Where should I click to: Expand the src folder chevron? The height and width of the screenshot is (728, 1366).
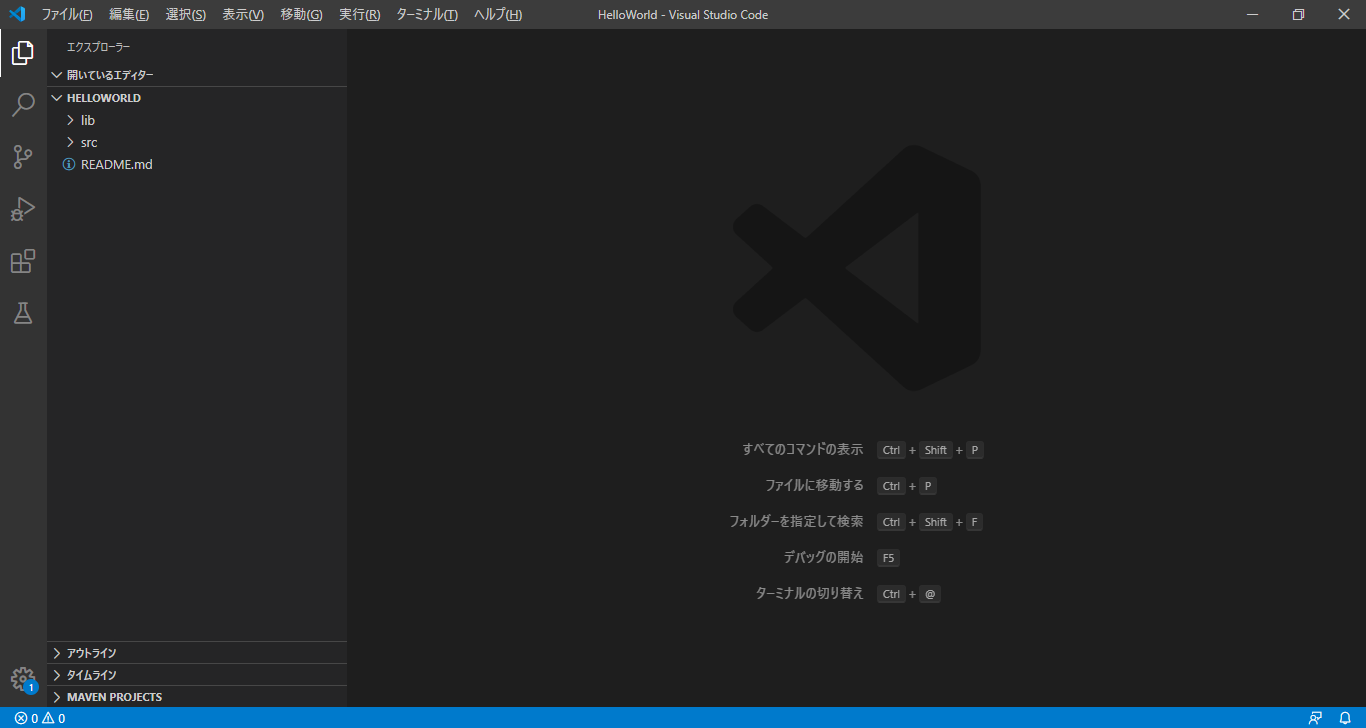[70, 142]
